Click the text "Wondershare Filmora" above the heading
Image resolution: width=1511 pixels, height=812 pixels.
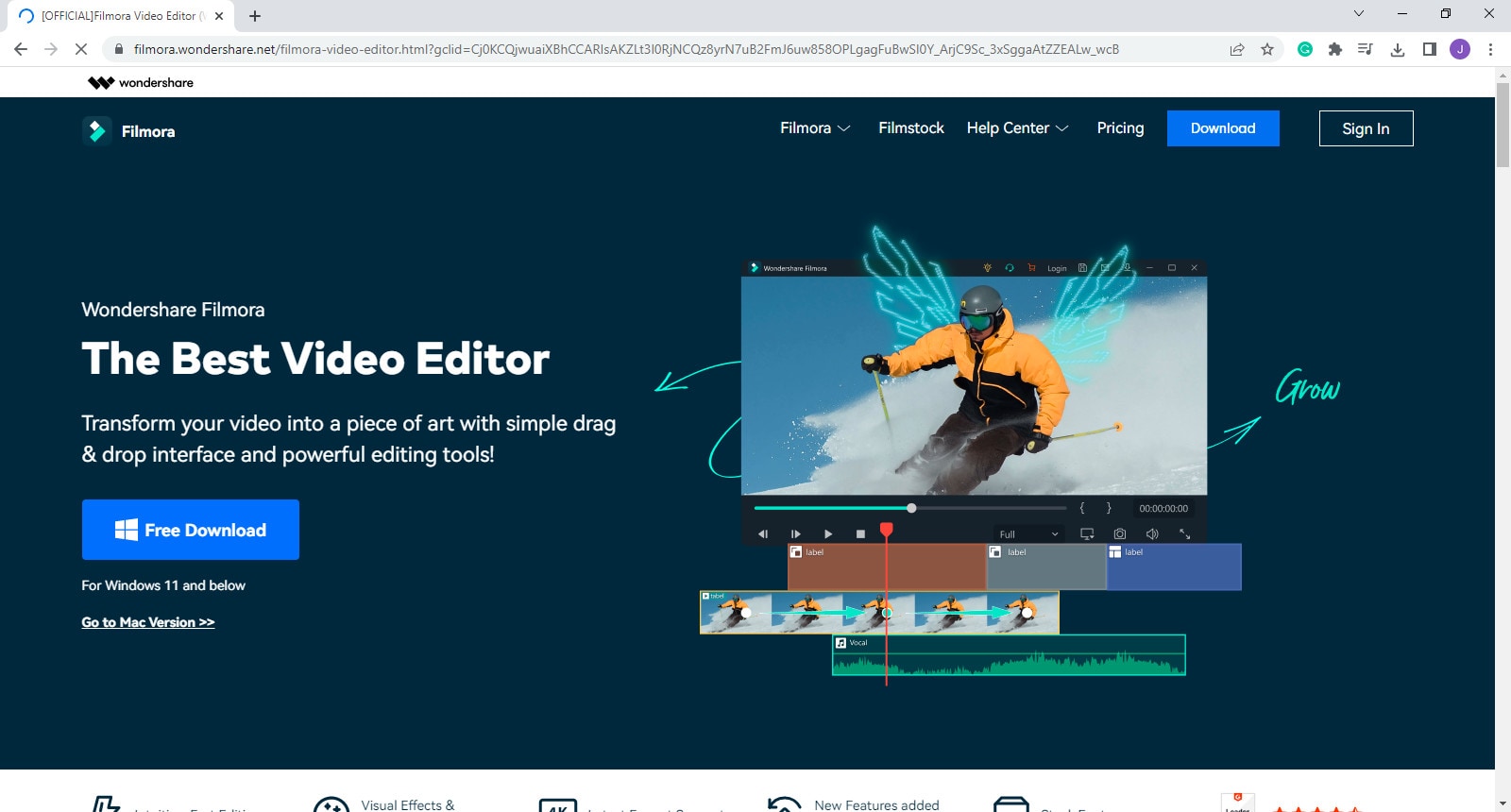tap(173, 310)
